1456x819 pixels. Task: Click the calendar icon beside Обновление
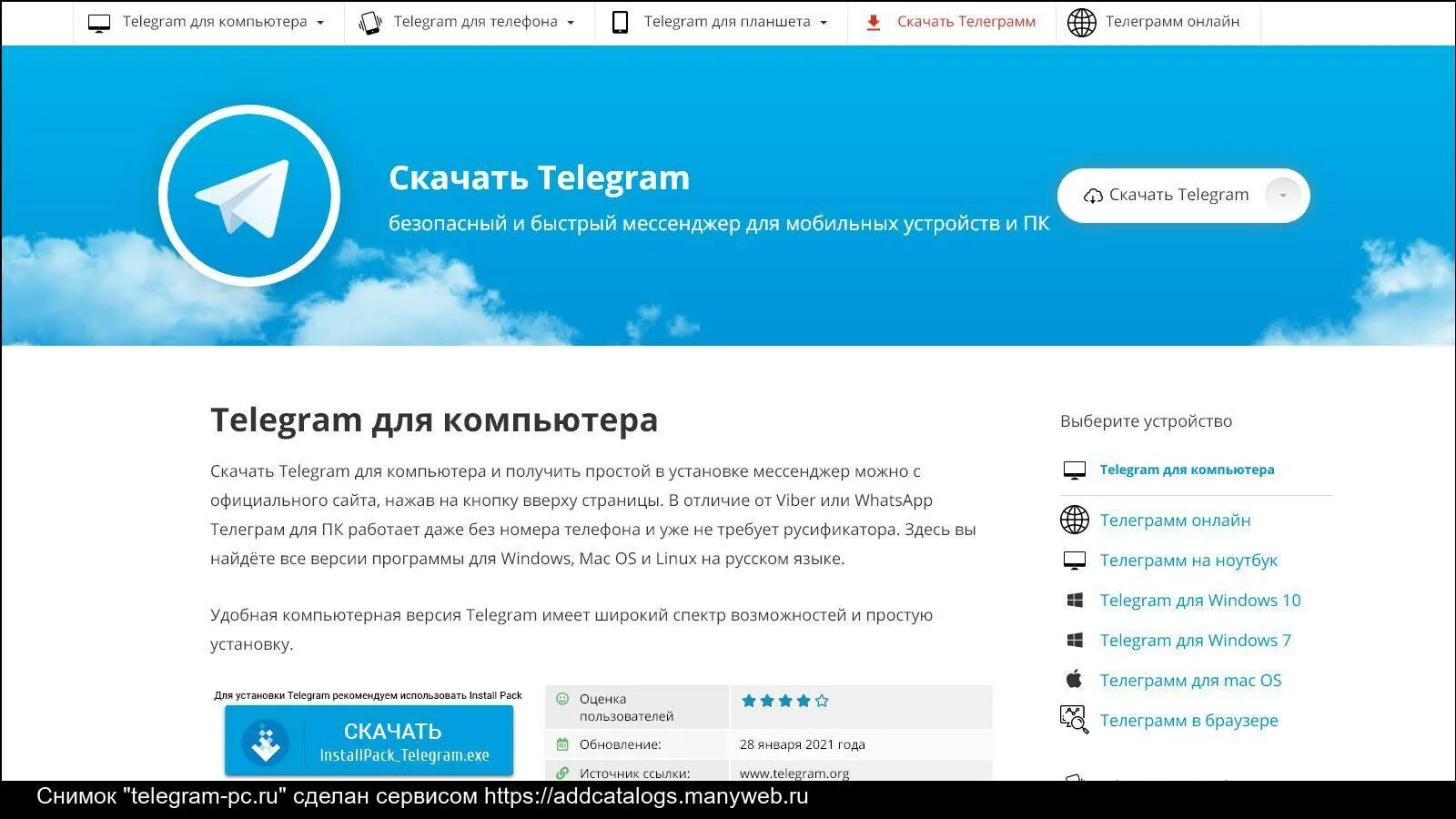562,744
